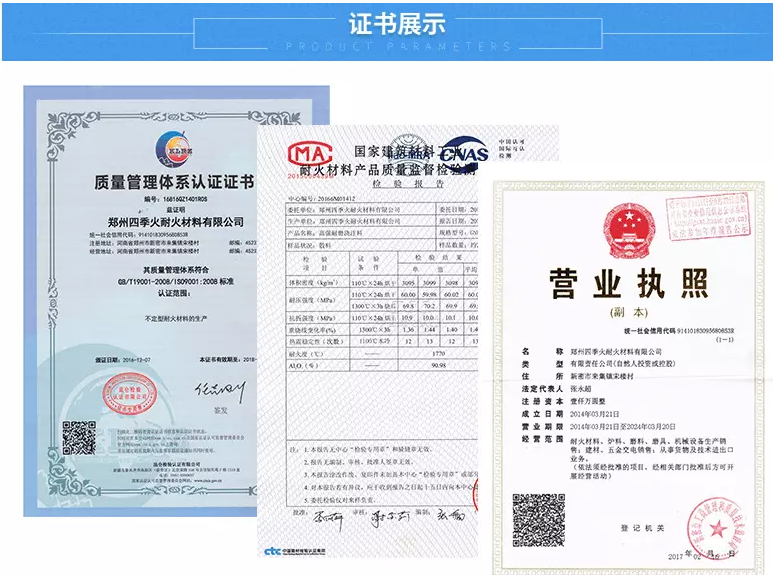Click the circular logo atop quality certificate

(175, 150)
